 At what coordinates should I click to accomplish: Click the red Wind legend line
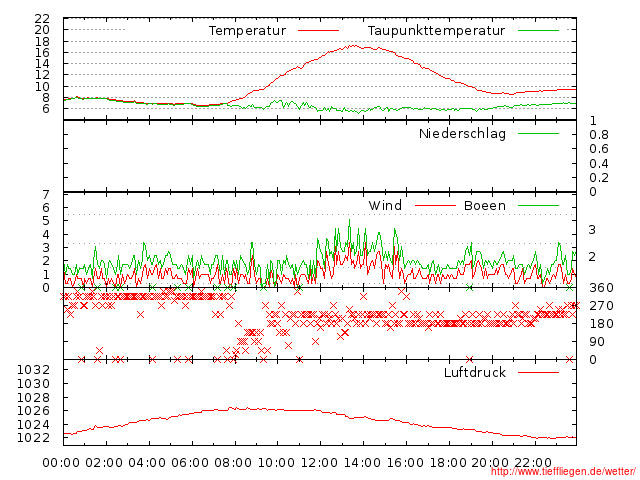coord(435,206)
